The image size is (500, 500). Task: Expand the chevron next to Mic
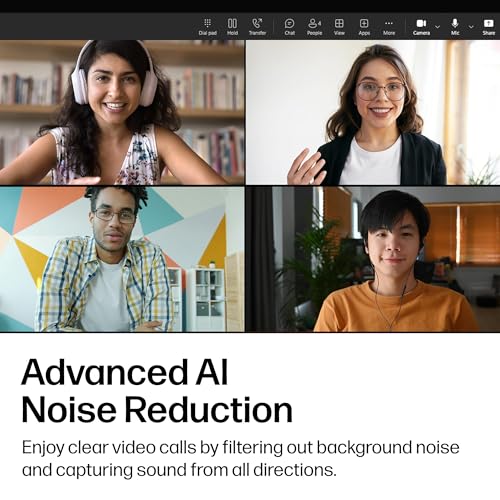[471, 27]
